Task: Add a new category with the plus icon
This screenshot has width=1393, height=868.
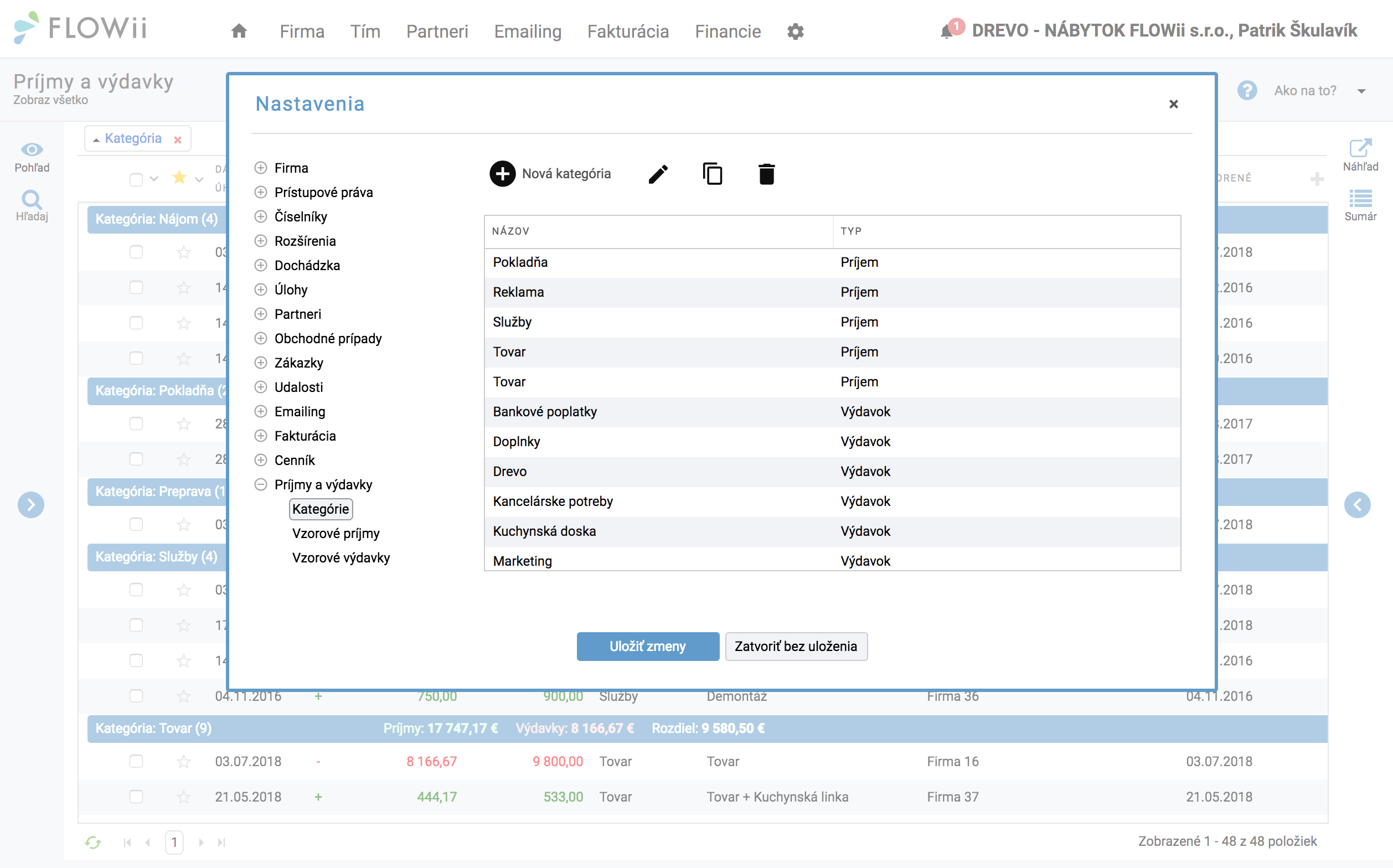Action: (x=502, y=173)
